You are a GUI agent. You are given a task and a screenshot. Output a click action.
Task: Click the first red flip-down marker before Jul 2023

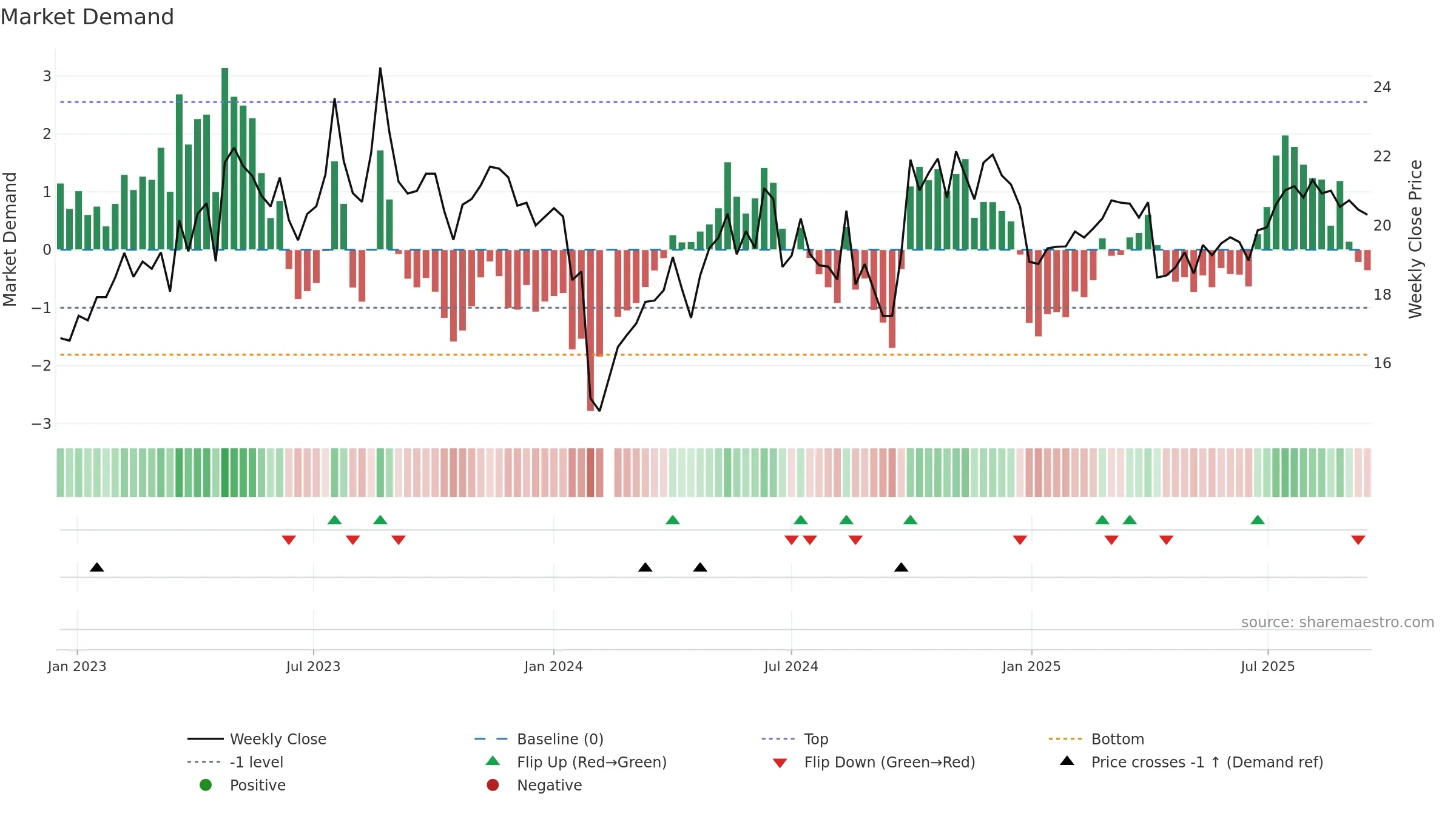click(289, 540)
